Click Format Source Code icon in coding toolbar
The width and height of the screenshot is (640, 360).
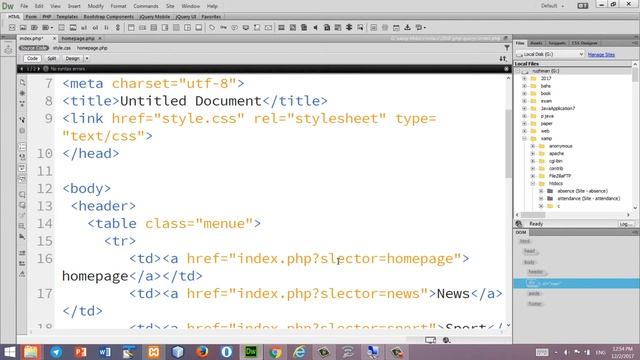coord(22,273)
